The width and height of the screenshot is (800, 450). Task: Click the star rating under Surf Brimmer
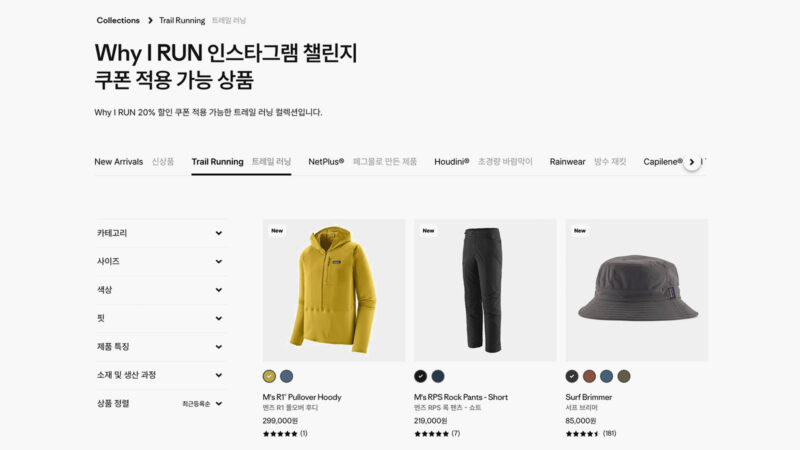(582, 434)
